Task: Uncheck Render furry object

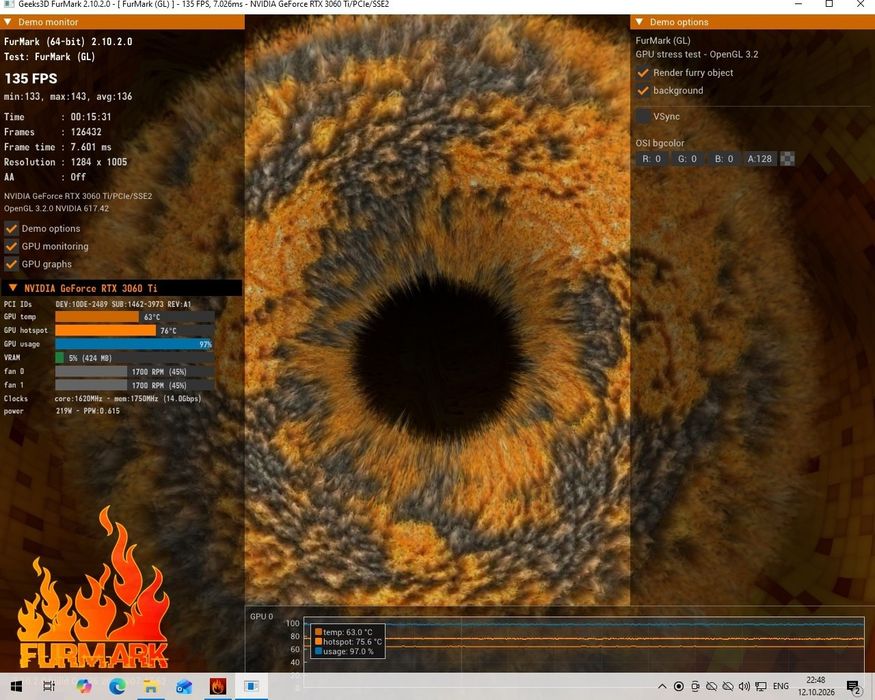Action: (x=643, y=73)
